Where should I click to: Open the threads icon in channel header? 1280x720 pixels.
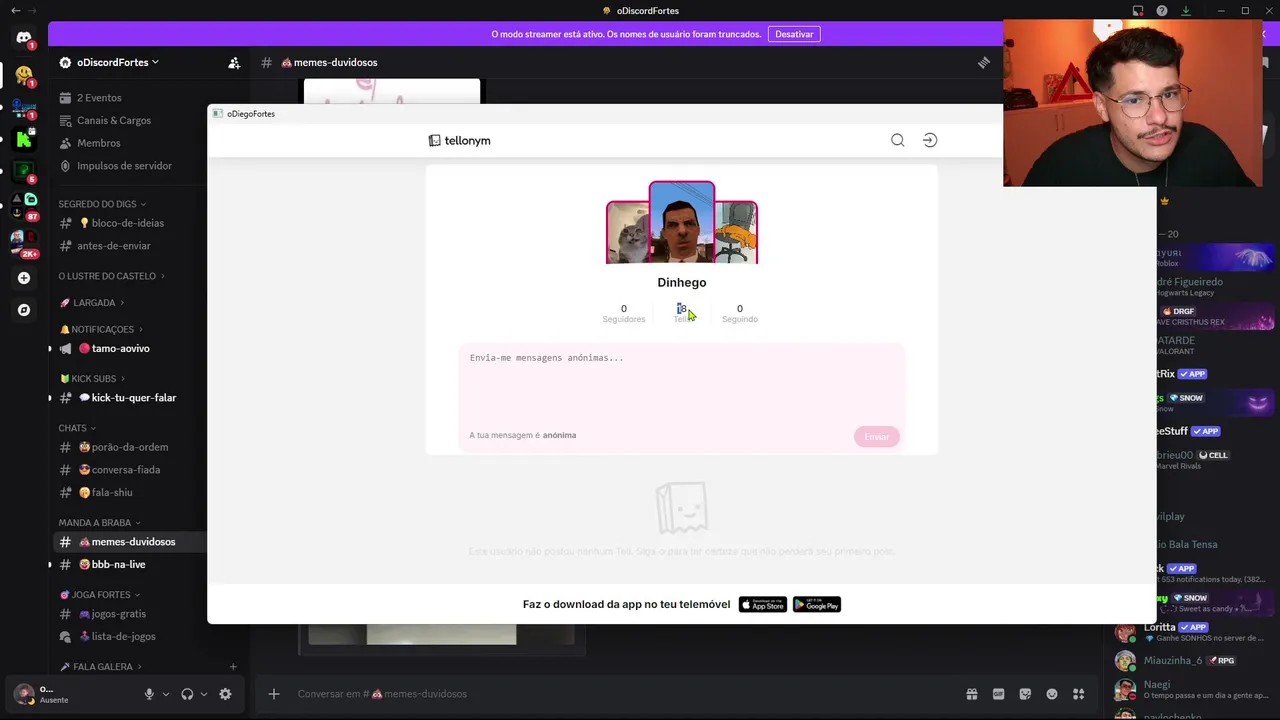tap(984, 62)
